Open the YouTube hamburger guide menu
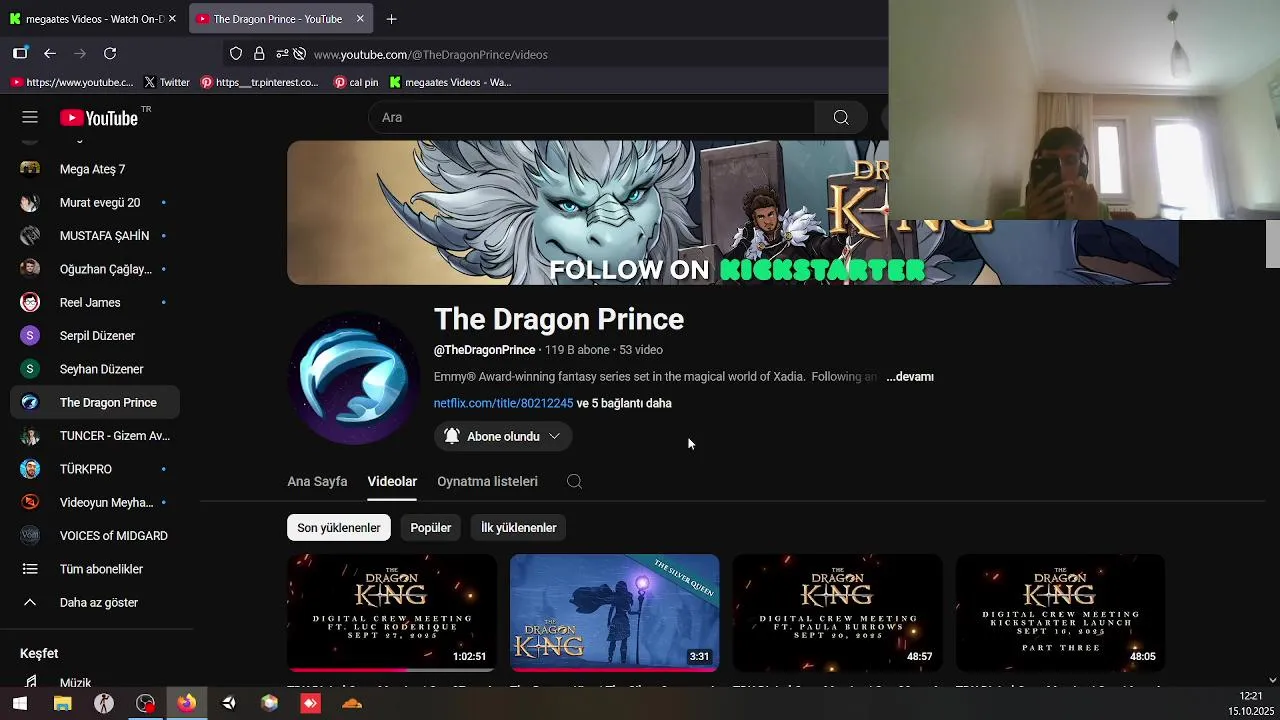The height and width of the screenshot is (720, 1280). click(x=30, y=117)
